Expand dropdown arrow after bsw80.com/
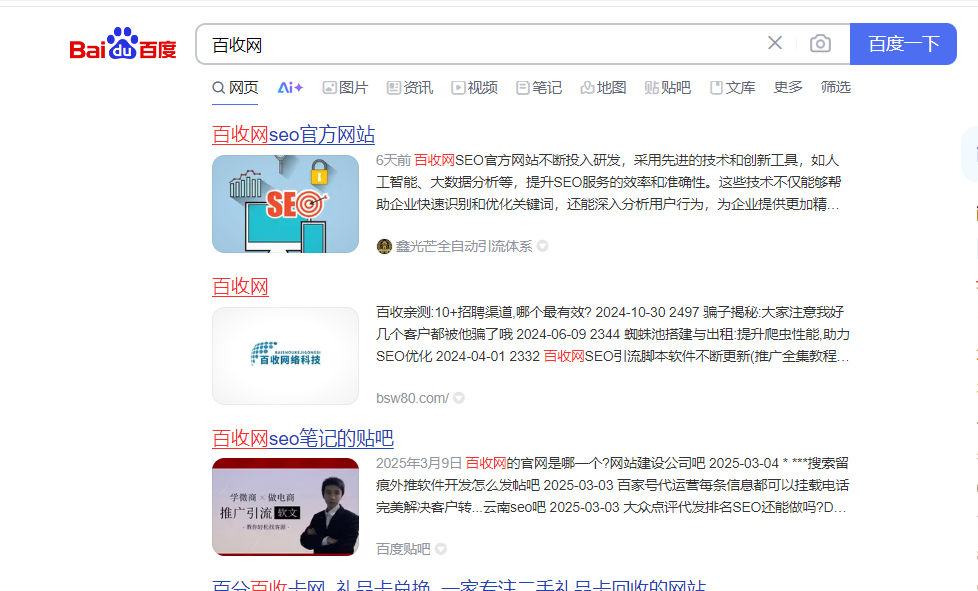Viewport: 978px width, 591px height. point(459,398)
